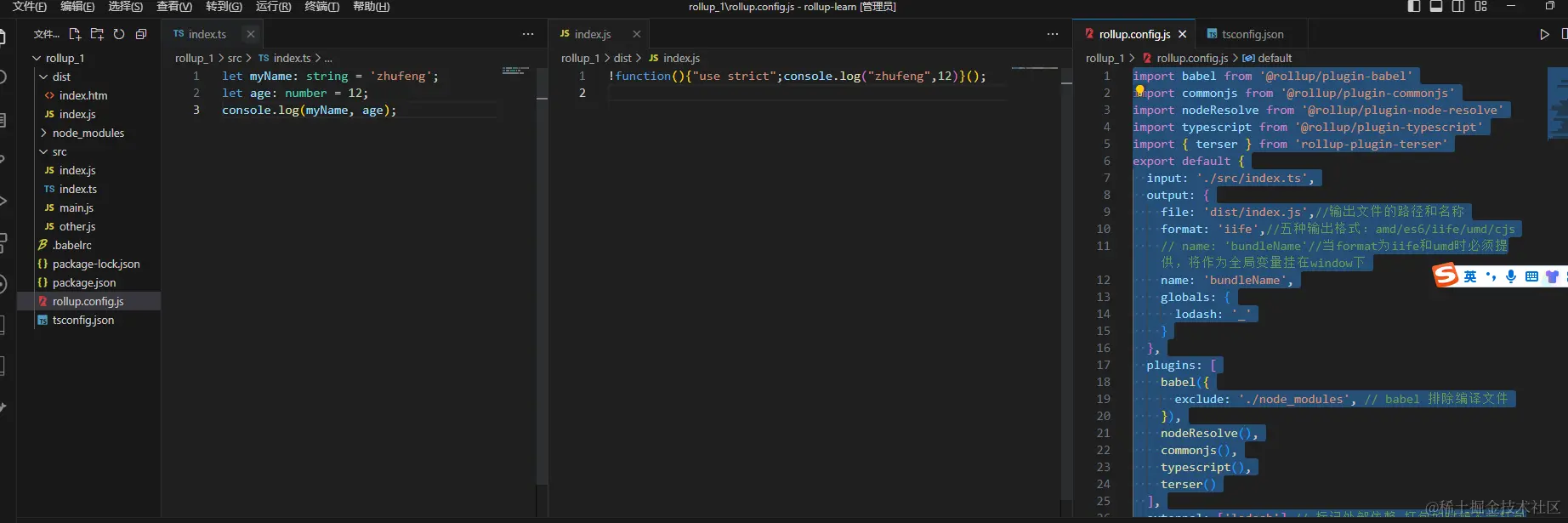The height and width of the screenshot is (523, 1568).
Task: Collapse the src folder
Action: (43, 151)
